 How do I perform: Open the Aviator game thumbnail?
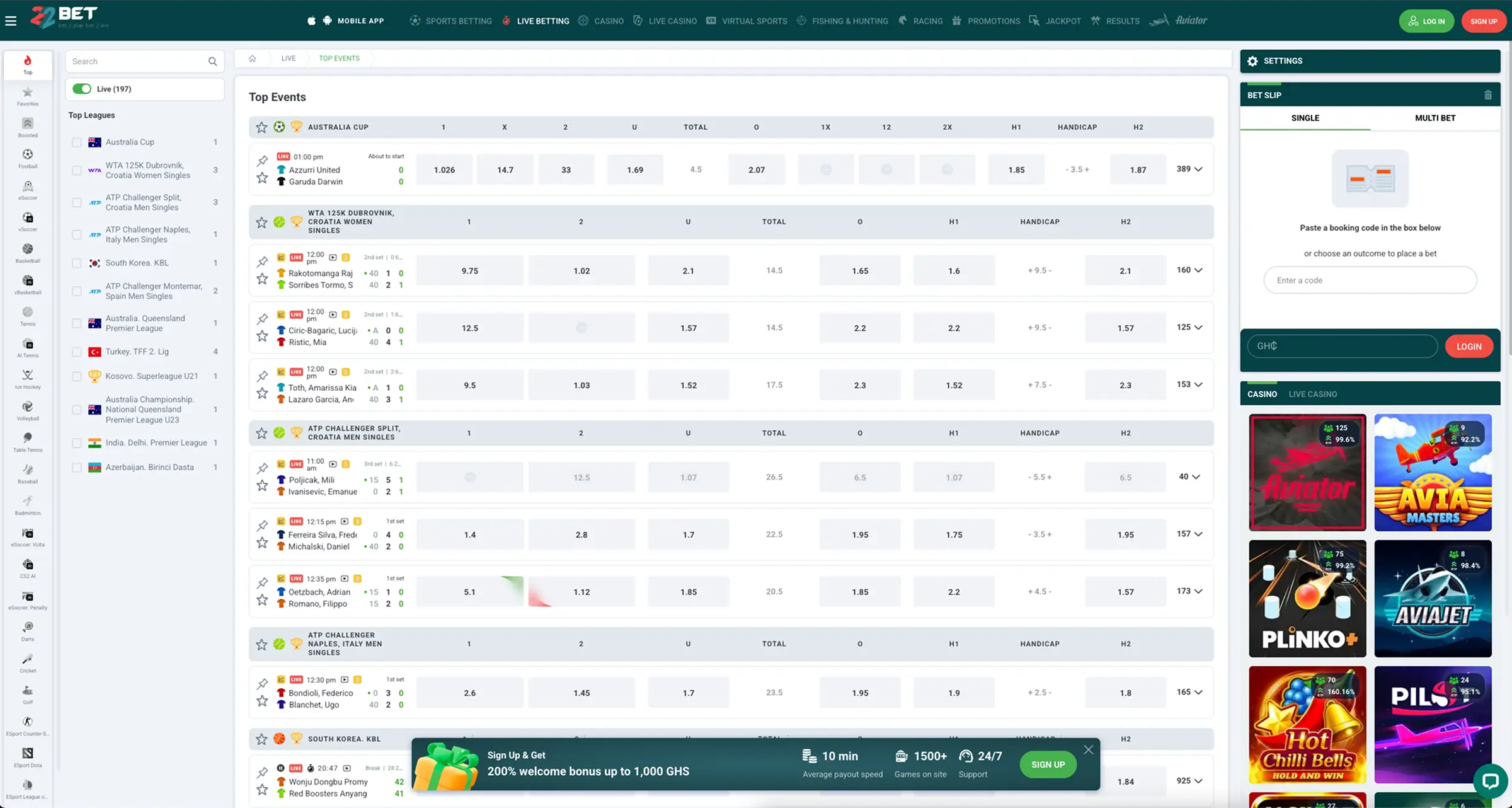1307,471
